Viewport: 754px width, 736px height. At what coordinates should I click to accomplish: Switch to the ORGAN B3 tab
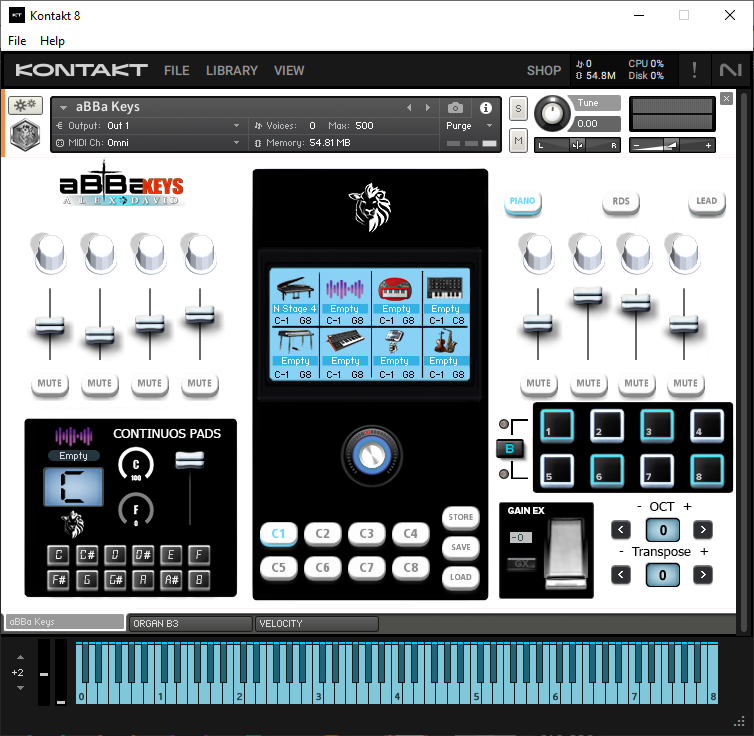(190, 624)
